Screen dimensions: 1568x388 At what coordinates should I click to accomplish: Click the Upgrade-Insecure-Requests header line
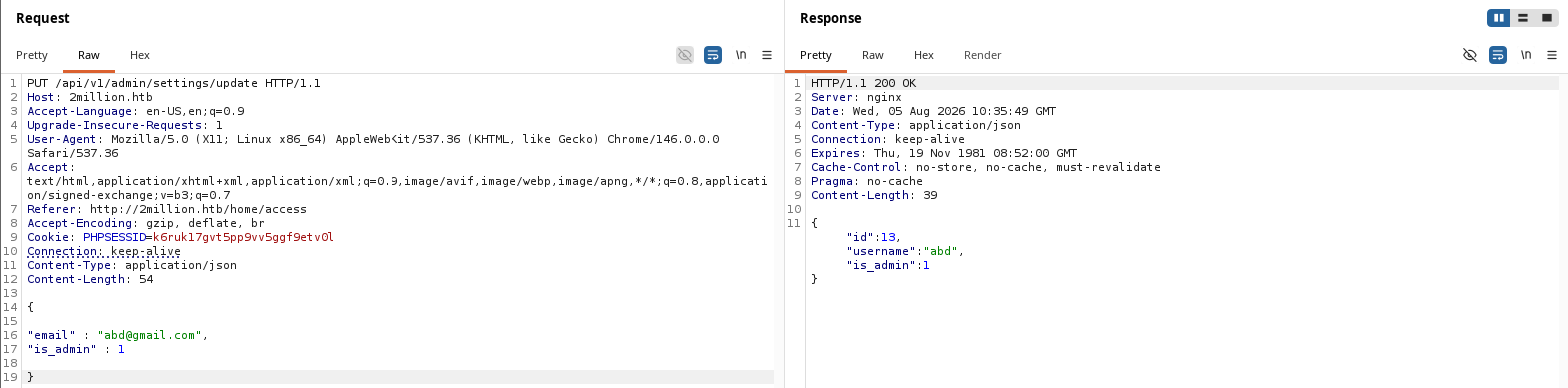click(125, 125)
